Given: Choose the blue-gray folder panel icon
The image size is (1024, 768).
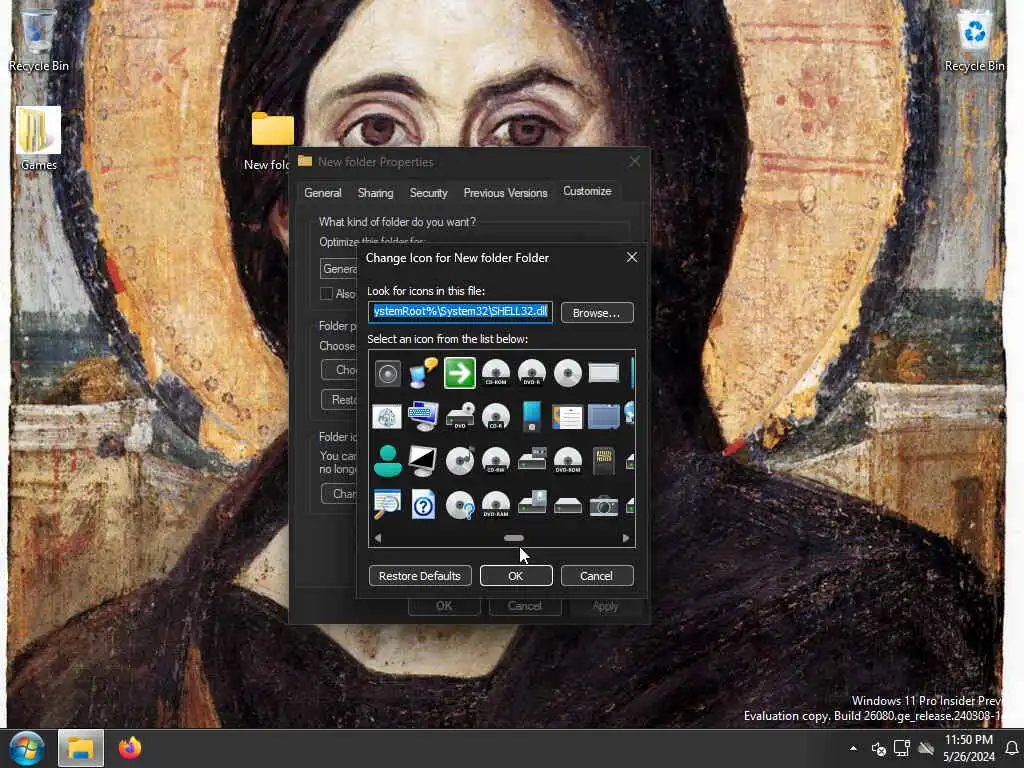Looking at the screenshot, I should tap(603, 416).
